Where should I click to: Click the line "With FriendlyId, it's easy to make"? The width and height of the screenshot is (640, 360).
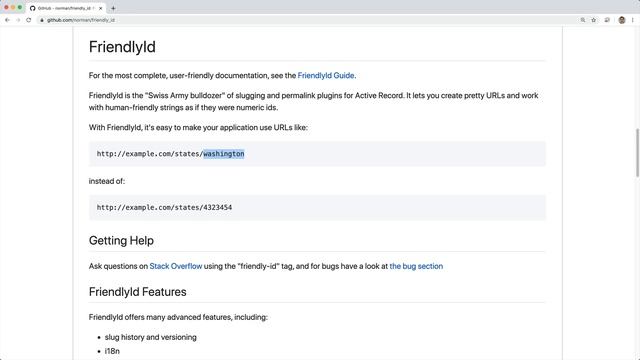pos(198,127)
